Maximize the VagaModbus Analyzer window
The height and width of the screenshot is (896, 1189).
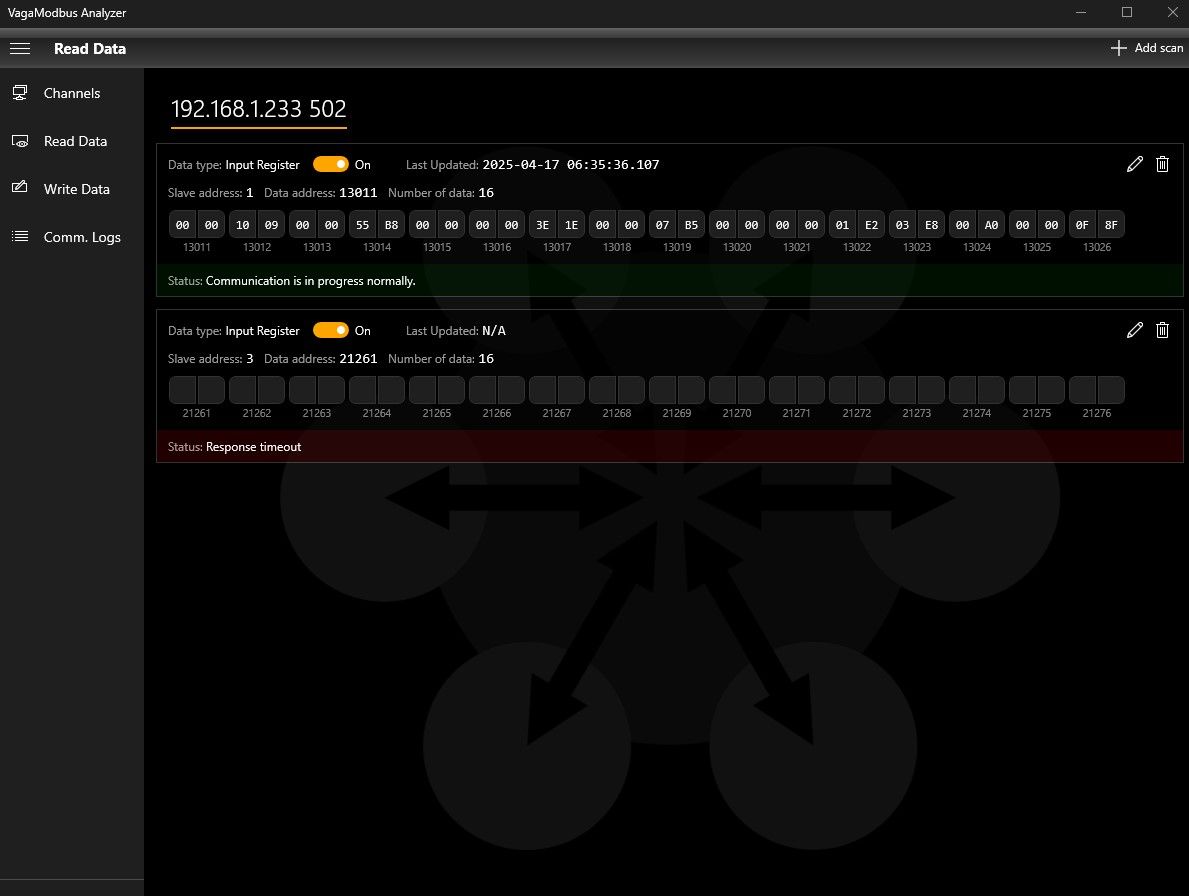click(x=1127, y=12)
